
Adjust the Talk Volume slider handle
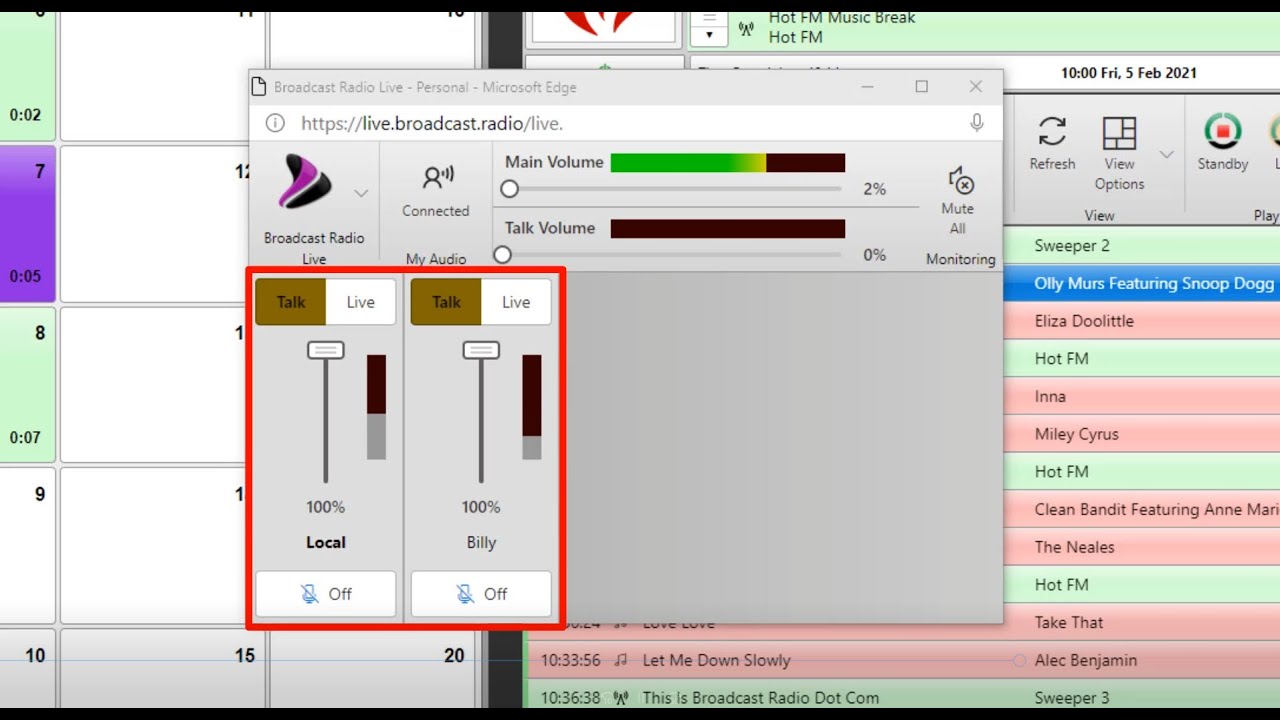tap(503, 255)
